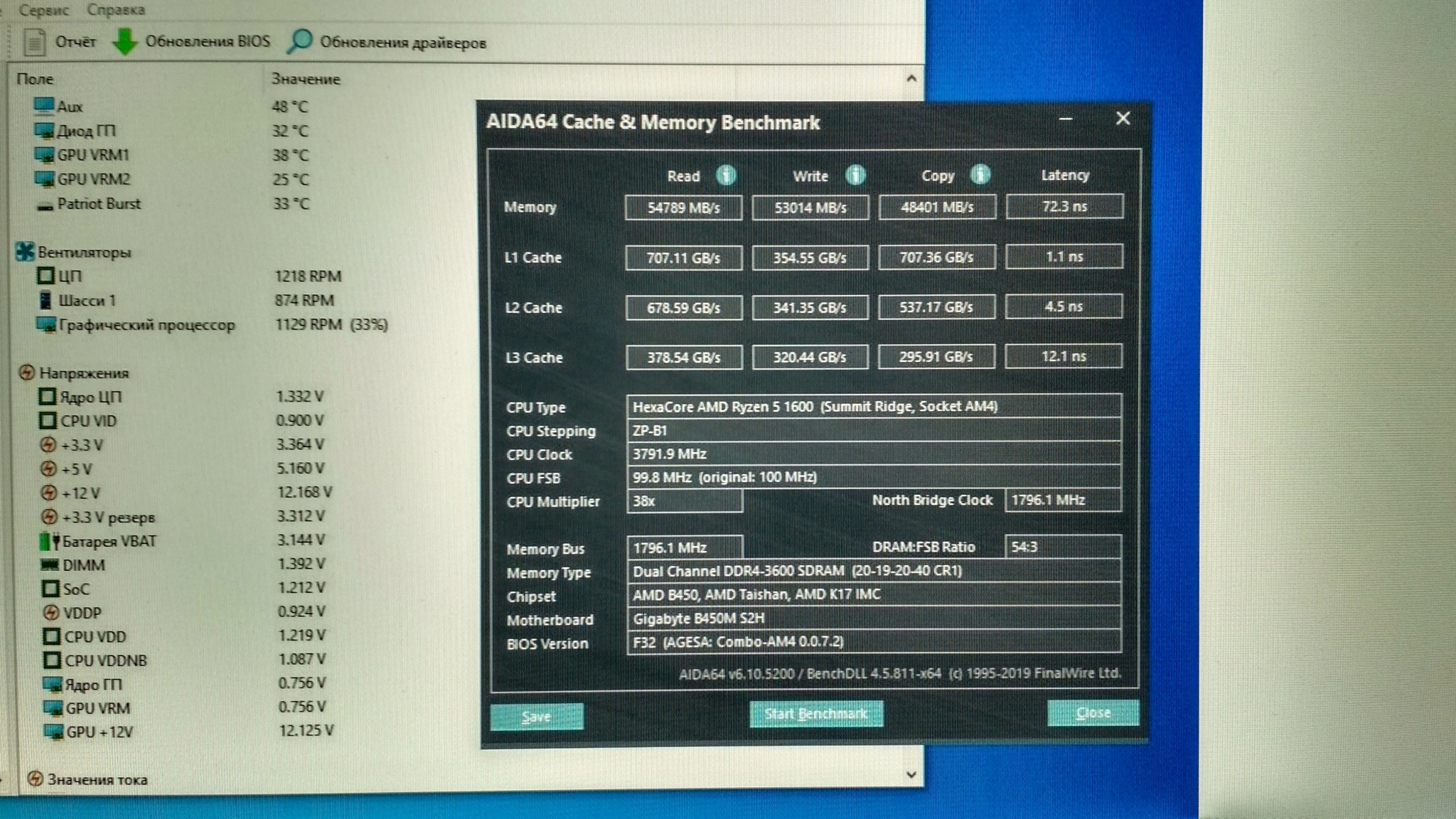Select the +3.3 V резерв icon
The width and height of the screenshot is (1456, 819).
[x=49, y=517]
